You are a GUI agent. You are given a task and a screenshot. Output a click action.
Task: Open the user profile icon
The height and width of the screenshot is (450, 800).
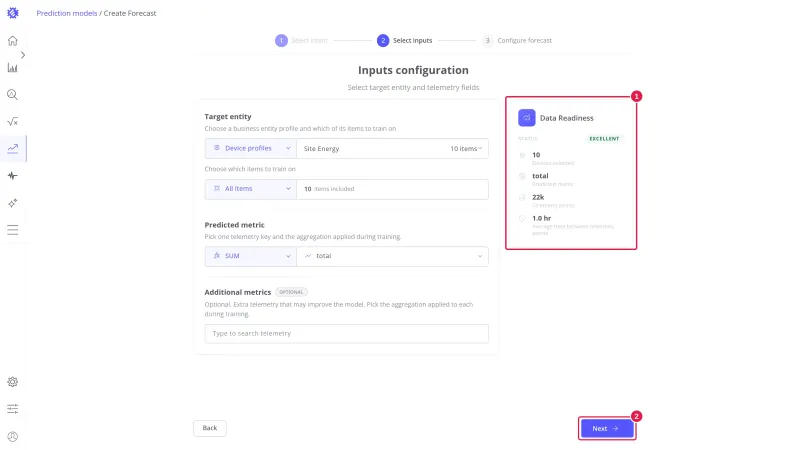13,436
